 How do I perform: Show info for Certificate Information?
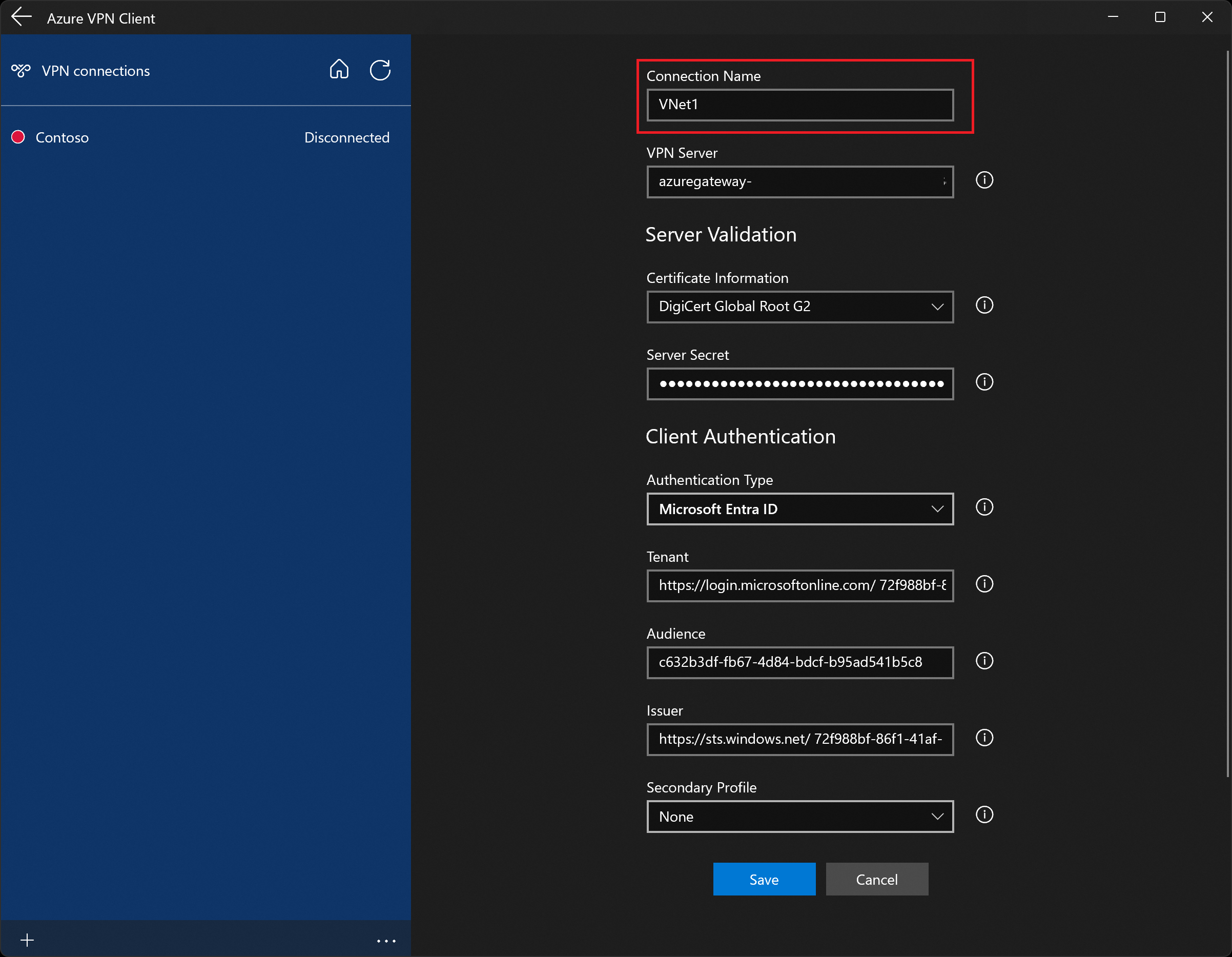coord(984,306)
